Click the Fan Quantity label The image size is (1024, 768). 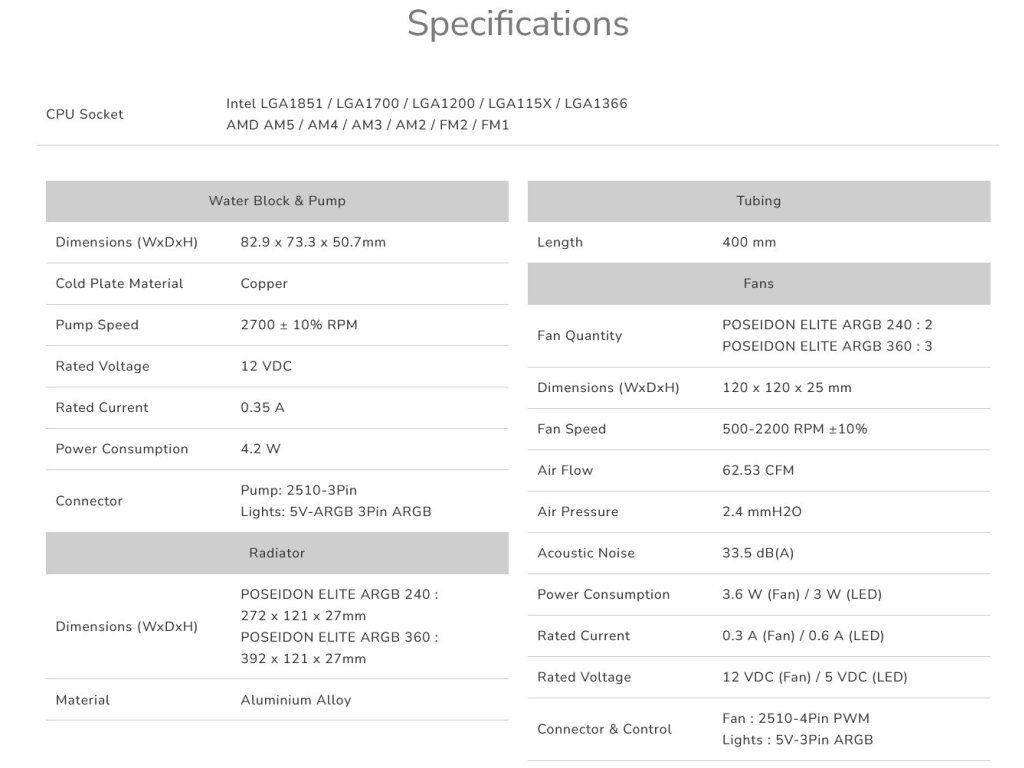coord(579,336)
